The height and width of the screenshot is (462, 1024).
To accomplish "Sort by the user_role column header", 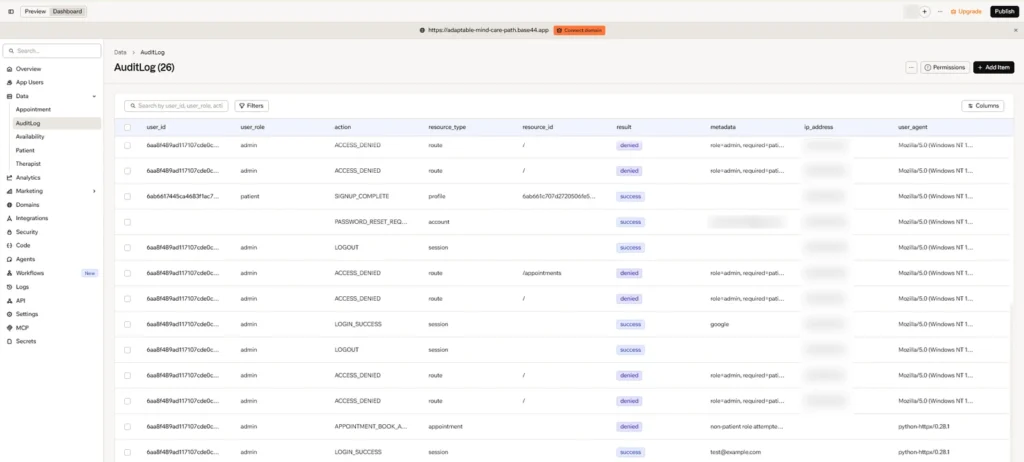I will [253, 127].
